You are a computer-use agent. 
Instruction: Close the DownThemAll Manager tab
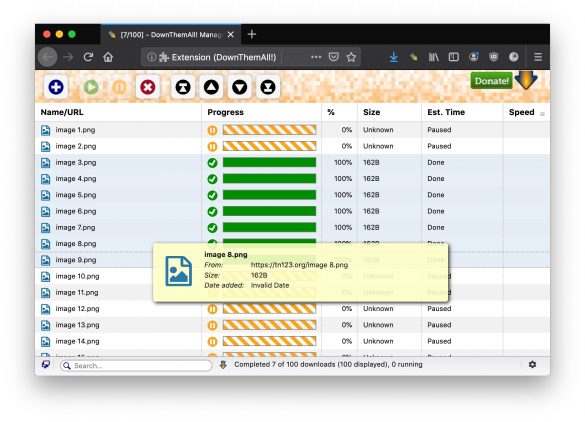[231, 35]
